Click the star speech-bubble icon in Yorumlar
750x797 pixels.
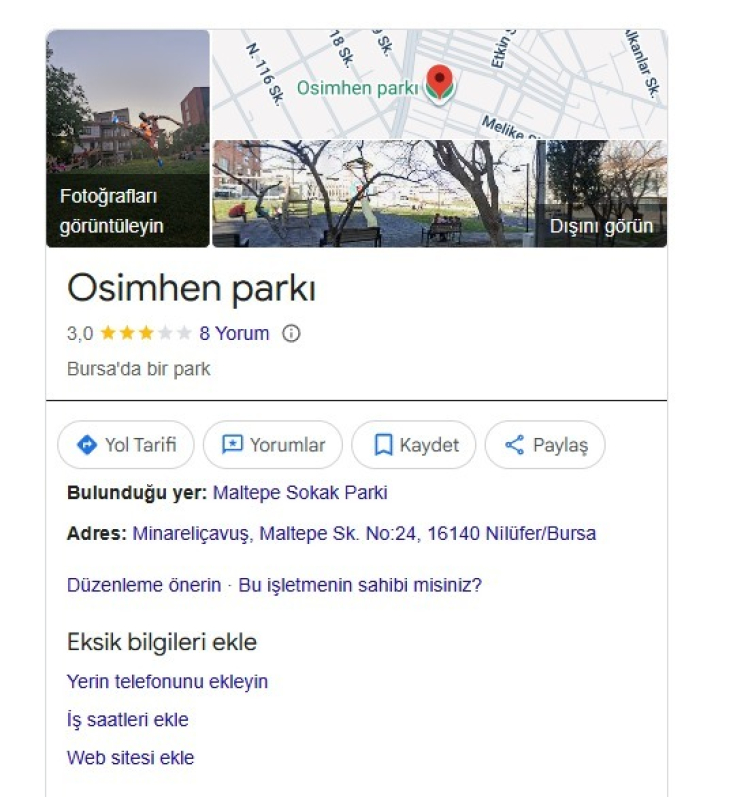(x=232, y=445)
